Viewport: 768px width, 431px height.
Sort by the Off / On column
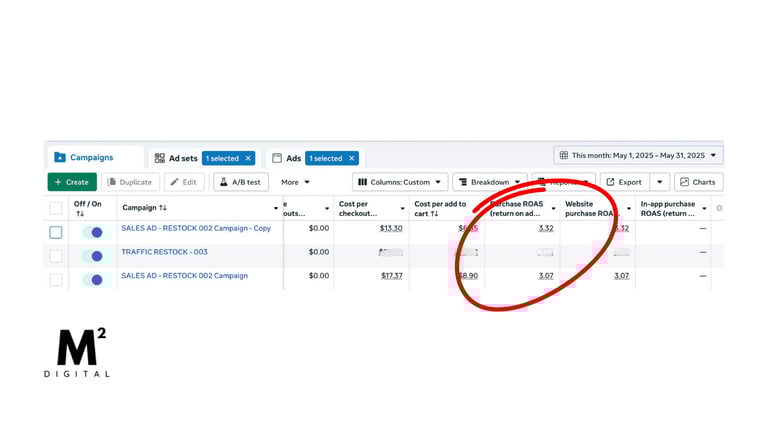[80, 214]
